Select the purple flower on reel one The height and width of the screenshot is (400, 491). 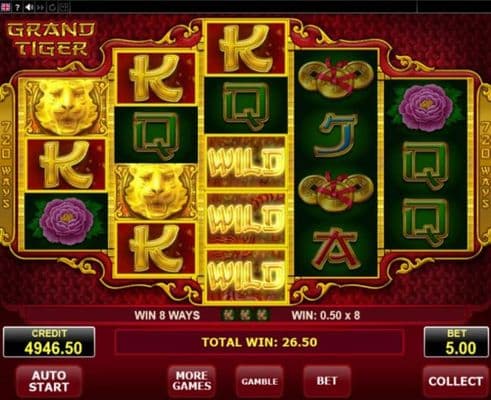click(x=66, y=221)
